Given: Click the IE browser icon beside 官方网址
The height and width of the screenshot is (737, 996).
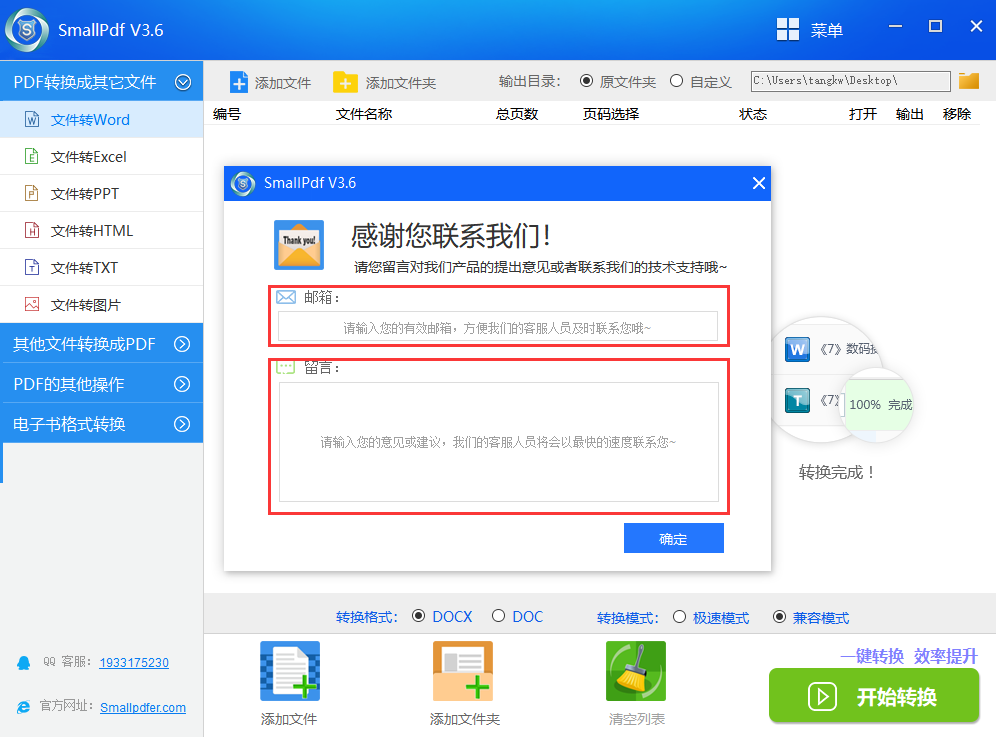Looking at the screenshot, I should tap(24, 707).
